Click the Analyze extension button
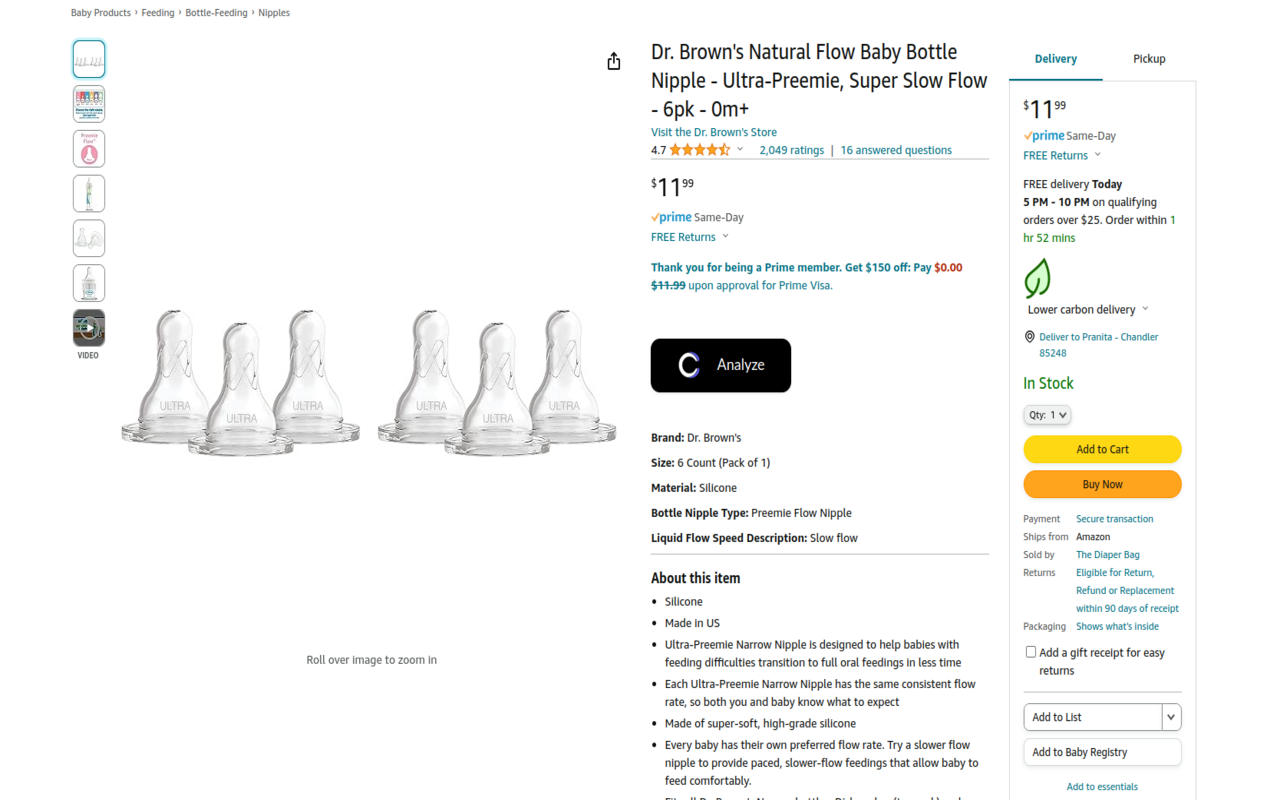This screenshot has width=1280, height=800. coord(720,365)
